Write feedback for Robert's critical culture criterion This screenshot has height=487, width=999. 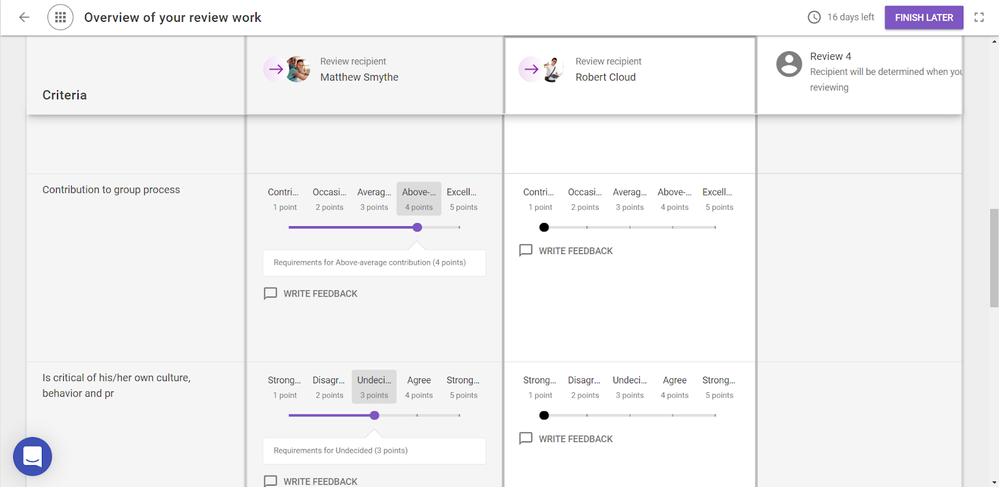click(x=566, y=439)
